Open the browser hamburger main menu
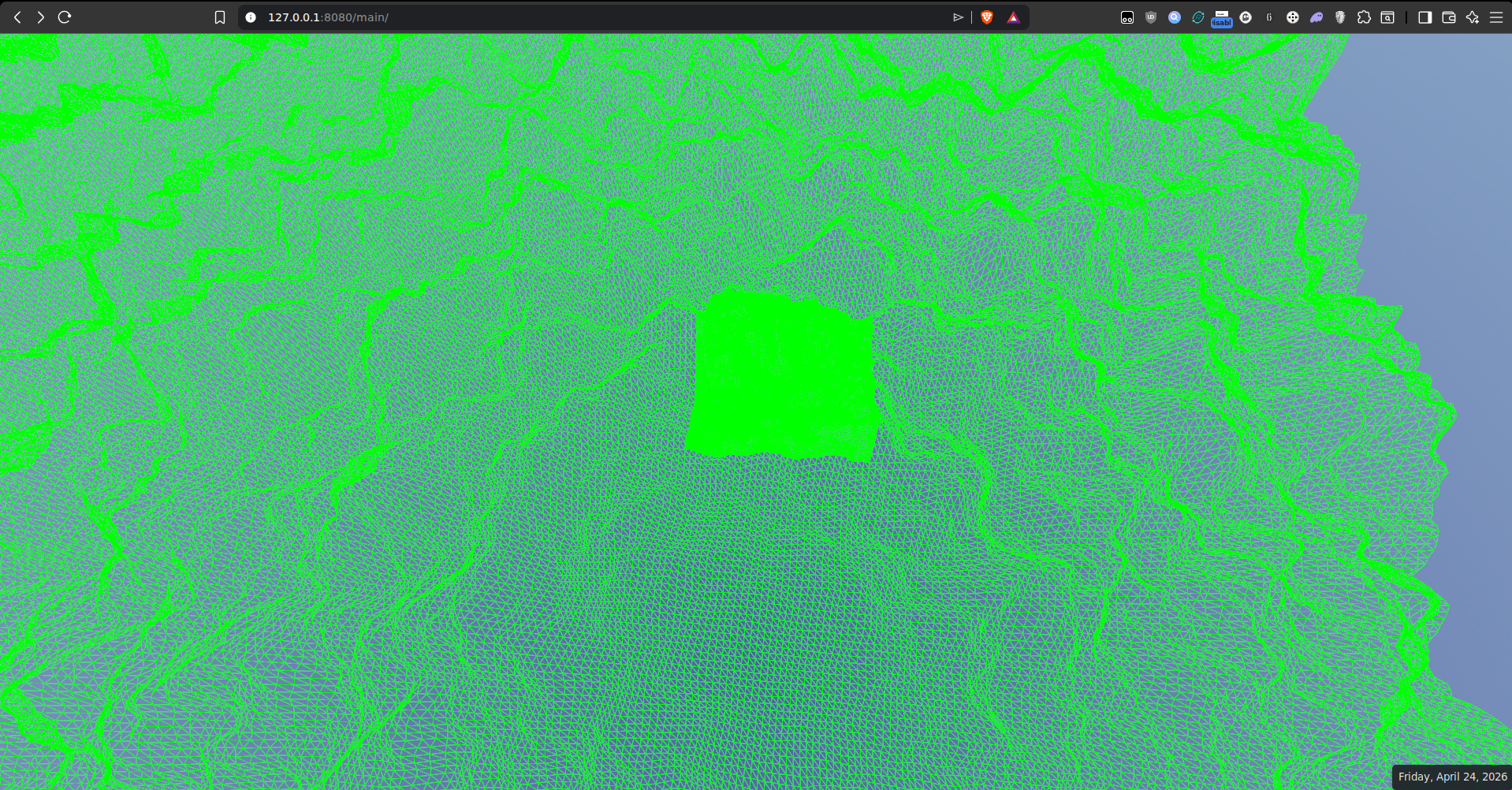Screen dimensions: 1512x790 click(1496, 17)
